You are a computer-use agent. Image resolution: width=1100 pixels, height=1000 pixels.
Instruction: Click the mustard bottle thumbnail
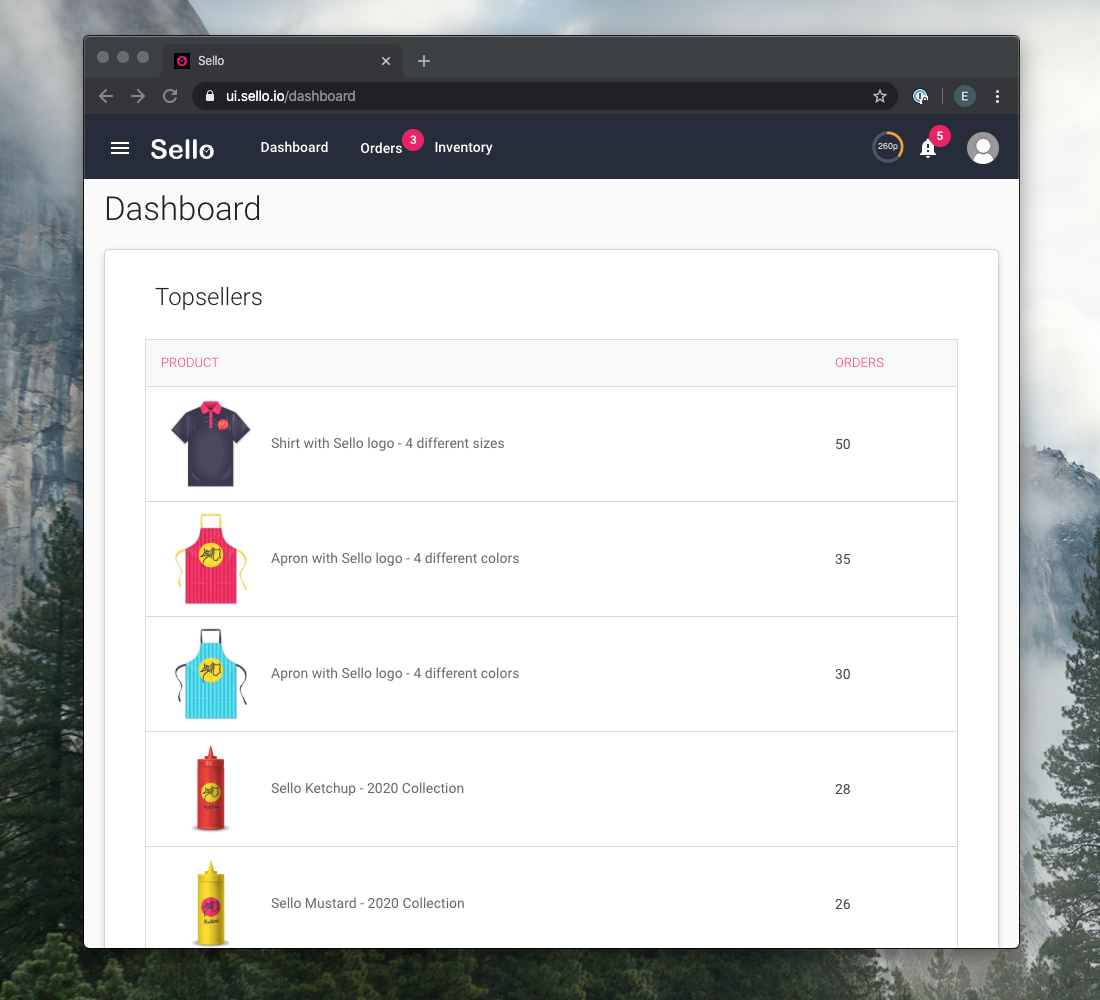210,904
